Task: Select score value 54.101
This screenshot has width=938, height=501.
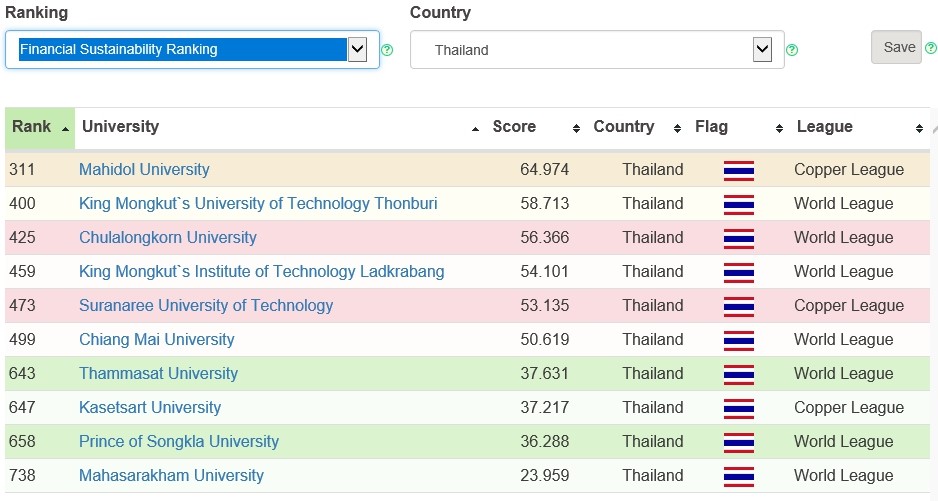Action: point(544,272)
